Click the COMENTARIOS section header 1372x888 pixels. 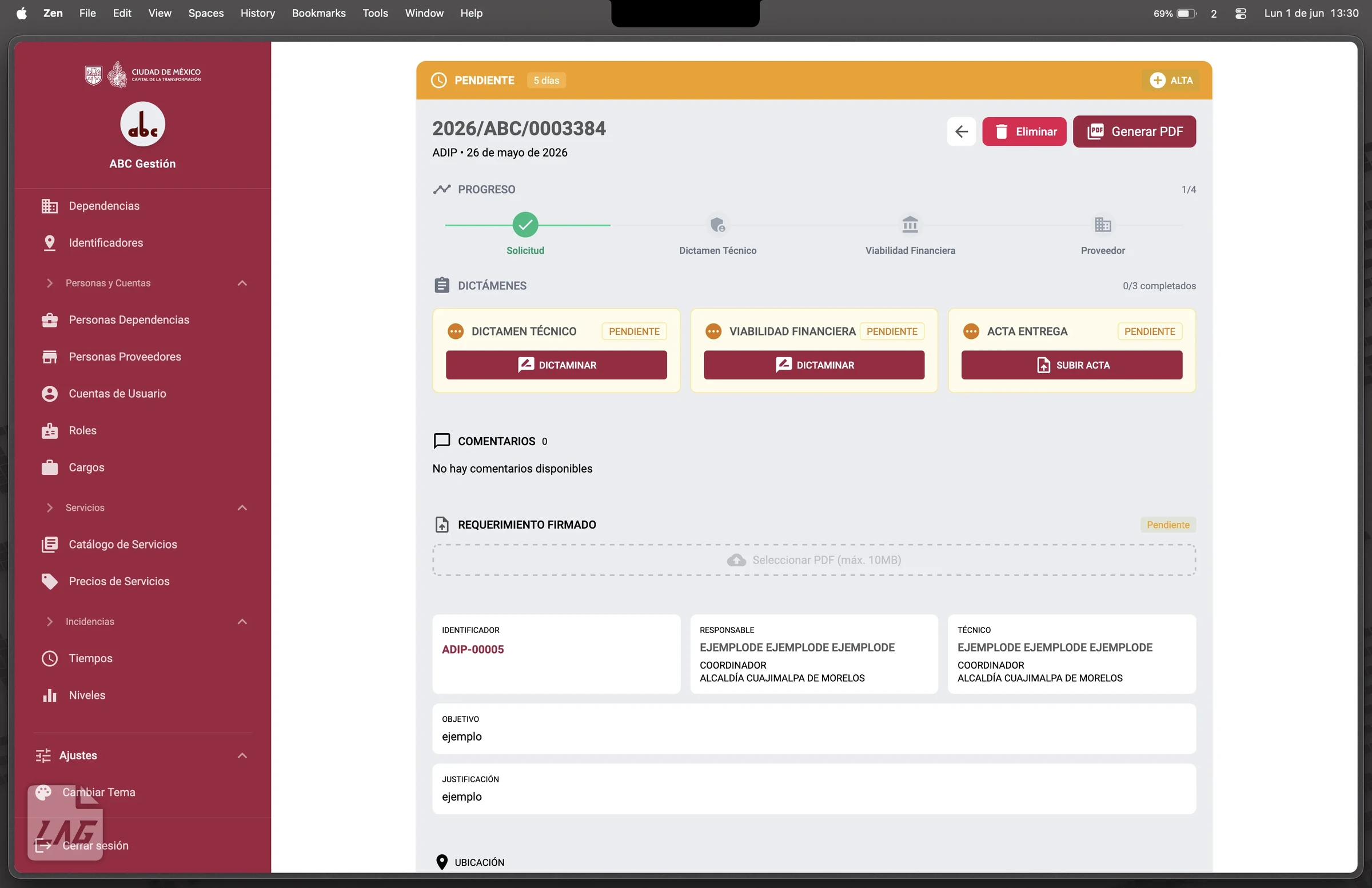tap(490, 441)
